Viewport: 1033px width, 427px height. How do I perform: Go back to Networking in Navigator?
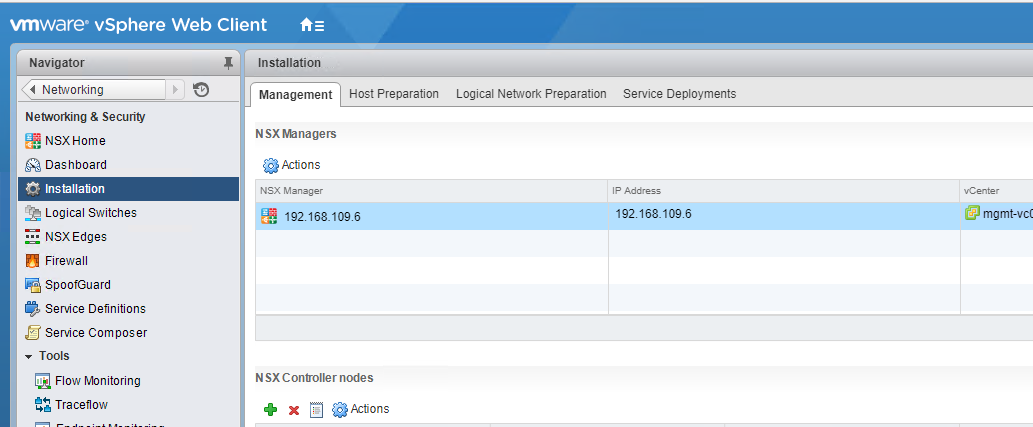[94, 90]
